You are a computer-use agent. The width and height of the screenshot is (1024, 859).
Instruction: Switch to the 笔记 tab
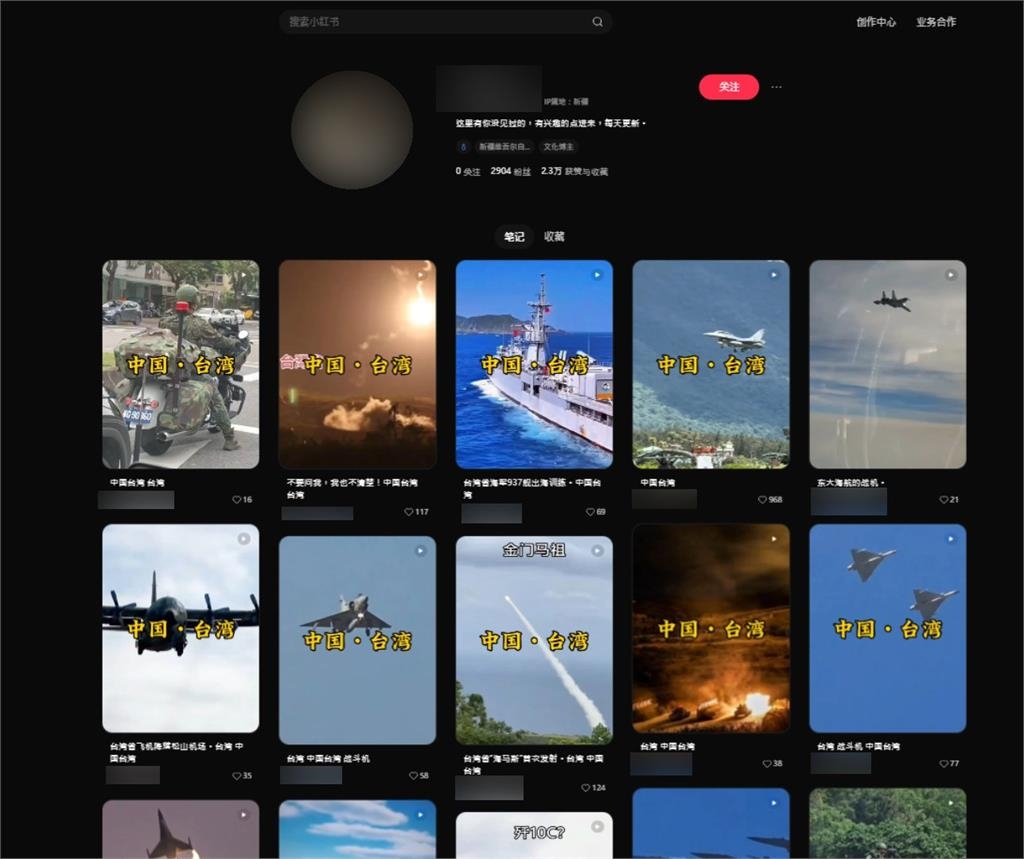tap(513, 237)
